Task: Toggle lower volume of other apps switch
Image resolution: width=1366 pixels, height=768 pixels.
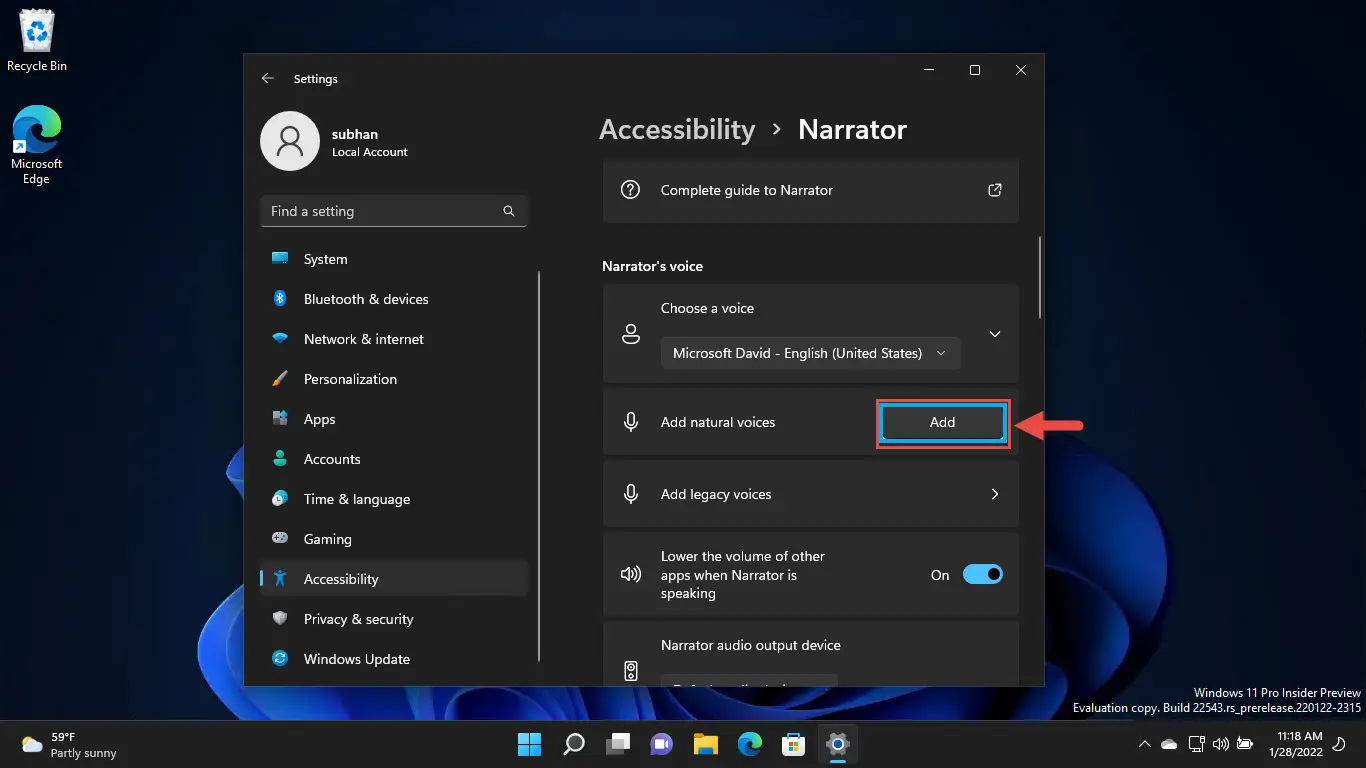Action: click(x=983, y=574)
